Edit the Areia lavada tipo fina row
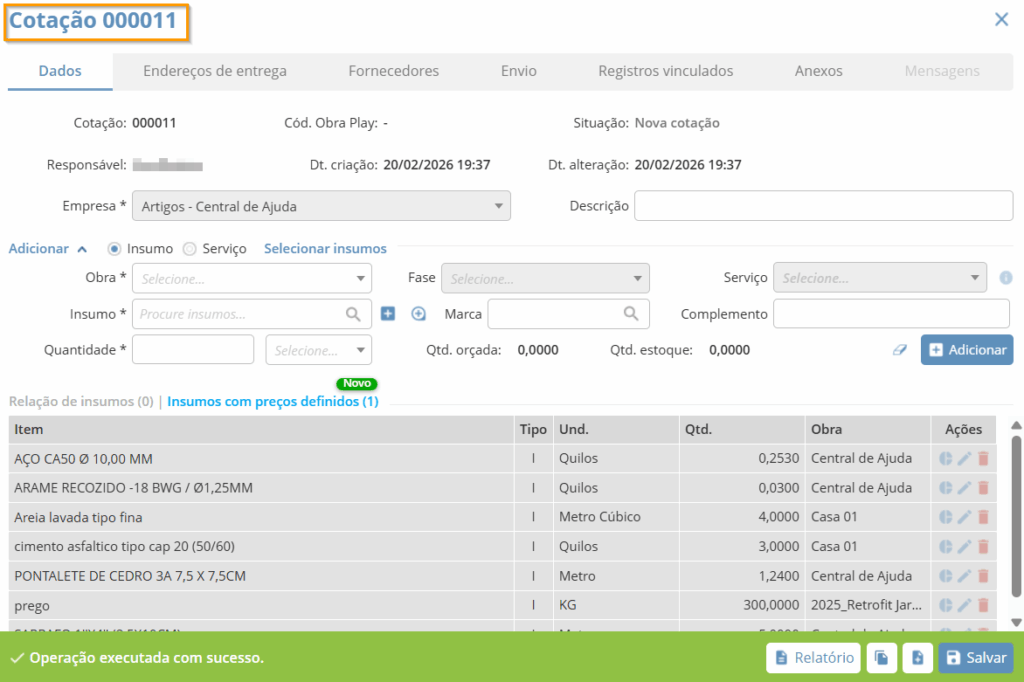The width and height of the screenshot is (1024, 682). click(964, 517)
